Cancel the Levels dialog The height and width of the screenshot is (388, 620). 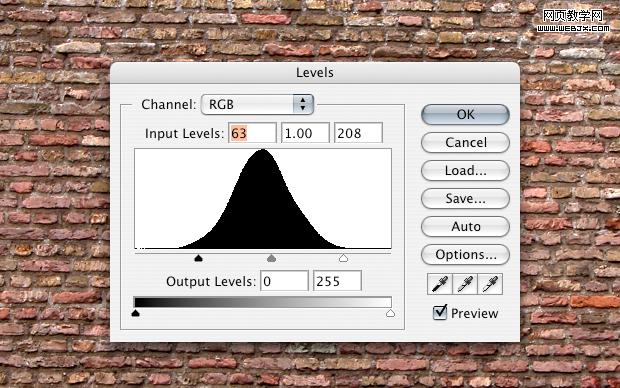point(465,142)
